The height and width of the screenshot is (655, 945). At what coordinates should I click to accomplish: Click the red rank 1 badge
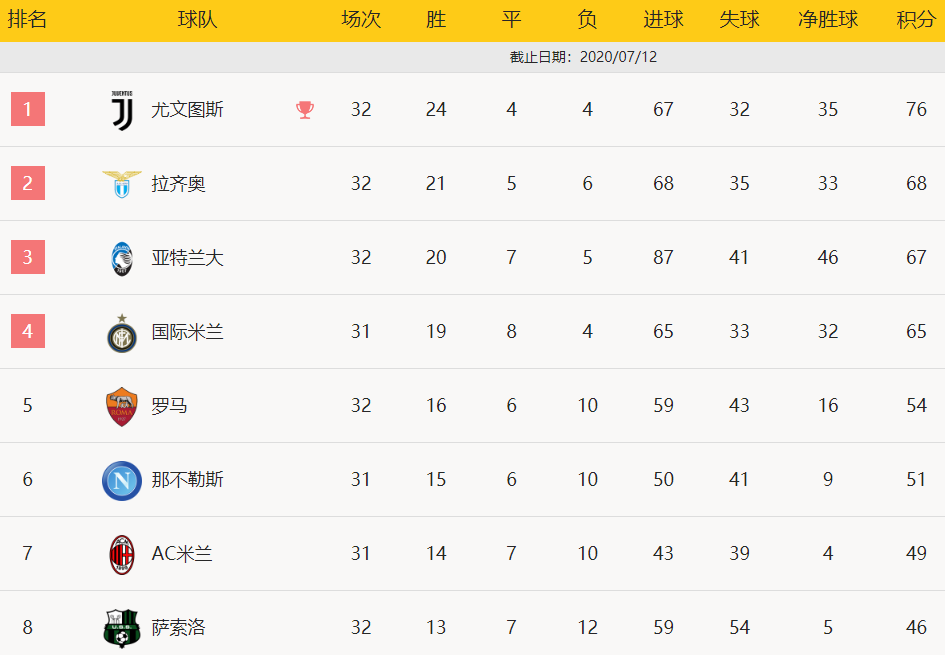(x=28, y=109)
